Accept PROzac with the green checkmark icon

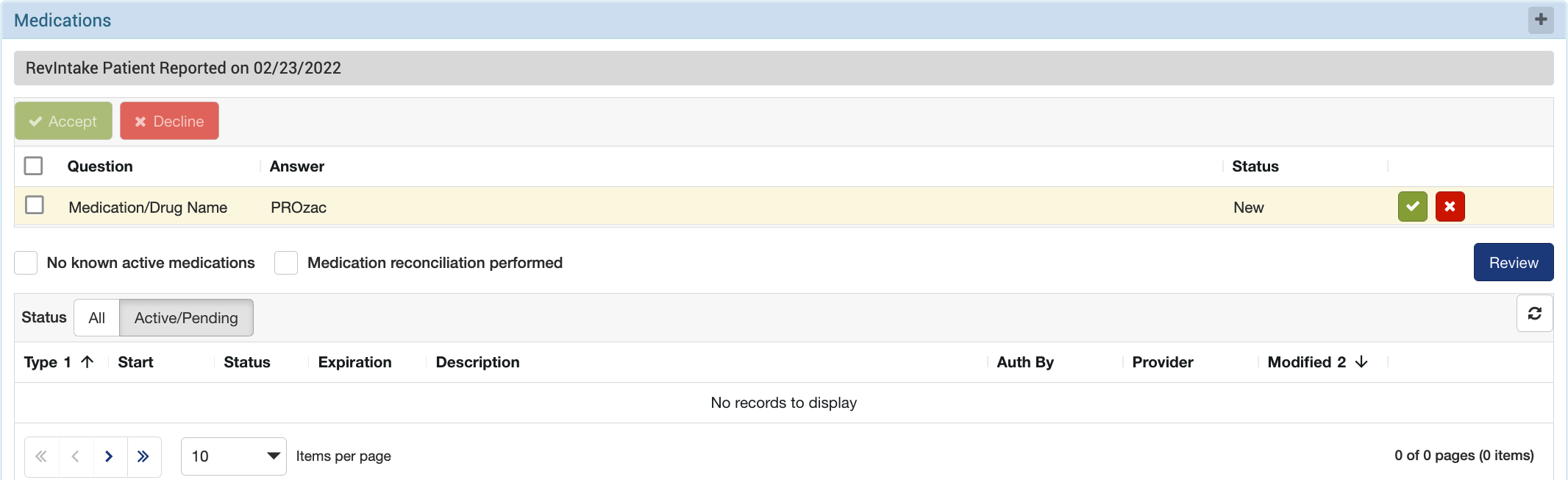point(1412,207)
